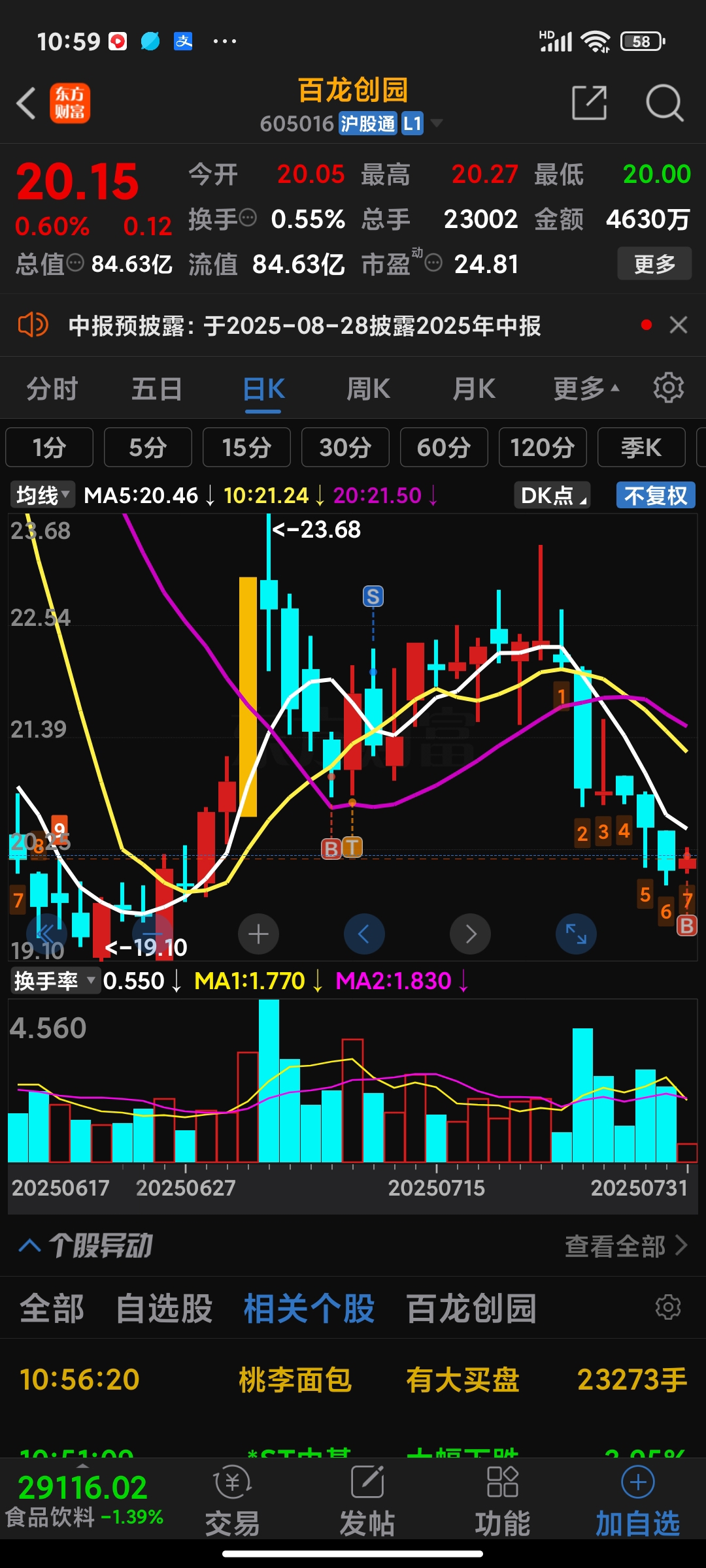Open the 换手率 sub-indicator dropdown
Screen dimensions: 706x1568
pos(56,981)
